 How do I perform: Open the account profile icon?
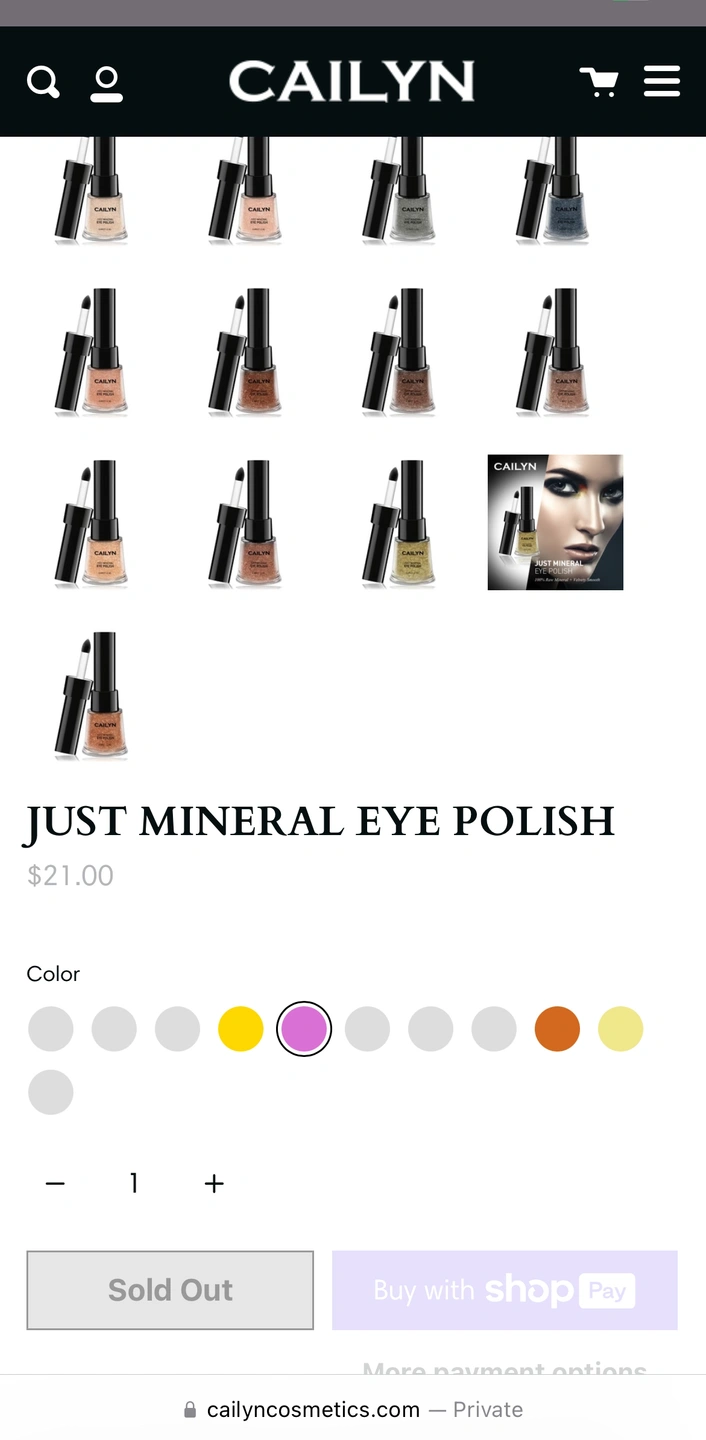[x=106, y=83]
